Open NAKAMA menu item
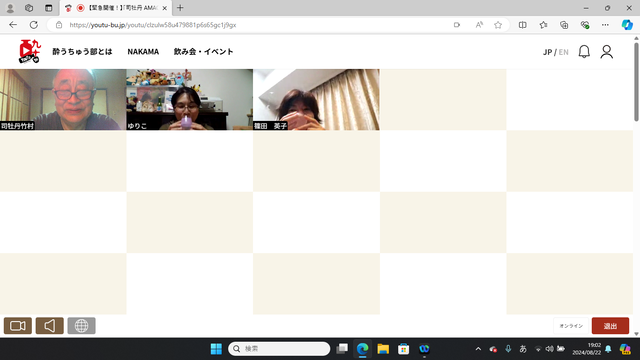This screenshot has width=640, height=360. click(x=143, y=52)
